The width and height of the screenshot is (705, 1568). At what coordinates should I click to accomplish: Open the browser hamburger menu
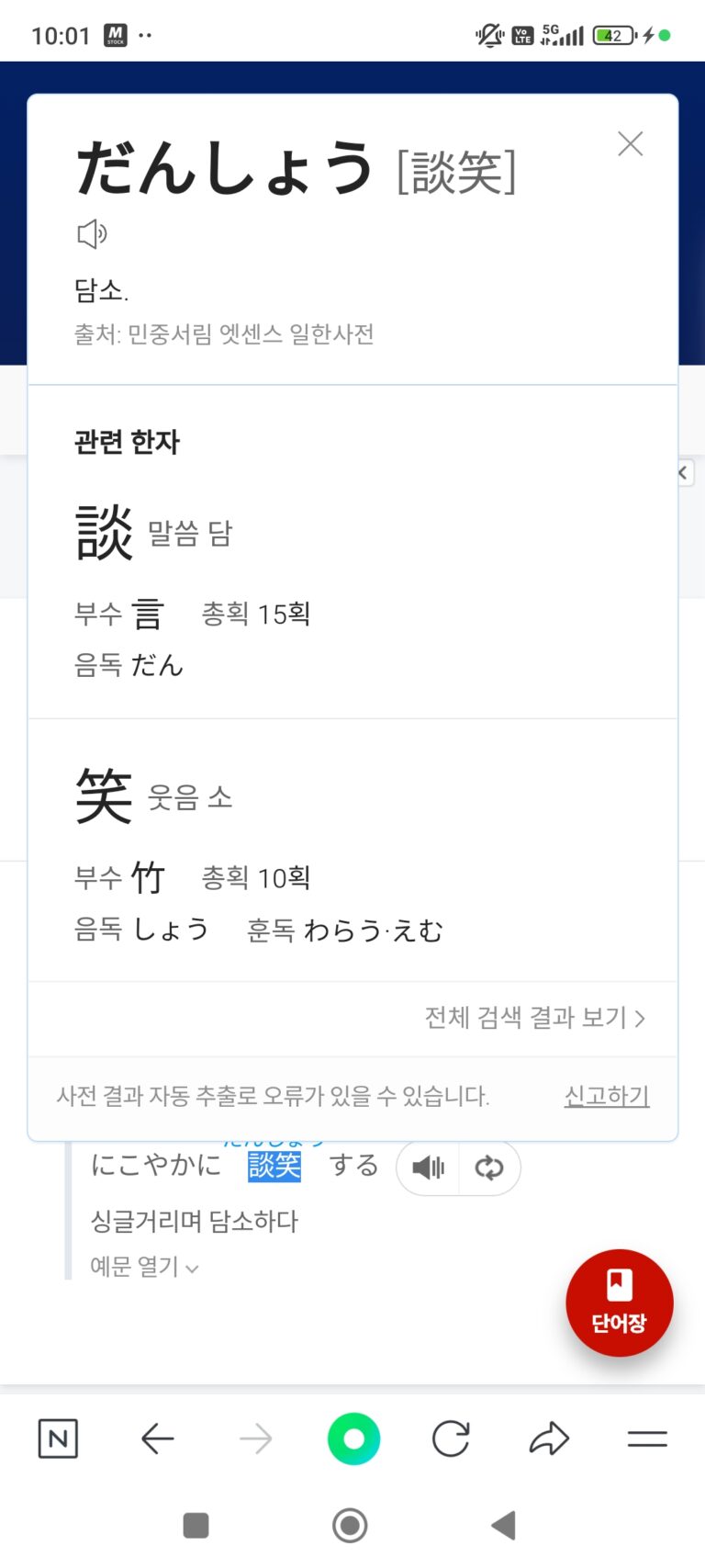(x=647, y=1438)
